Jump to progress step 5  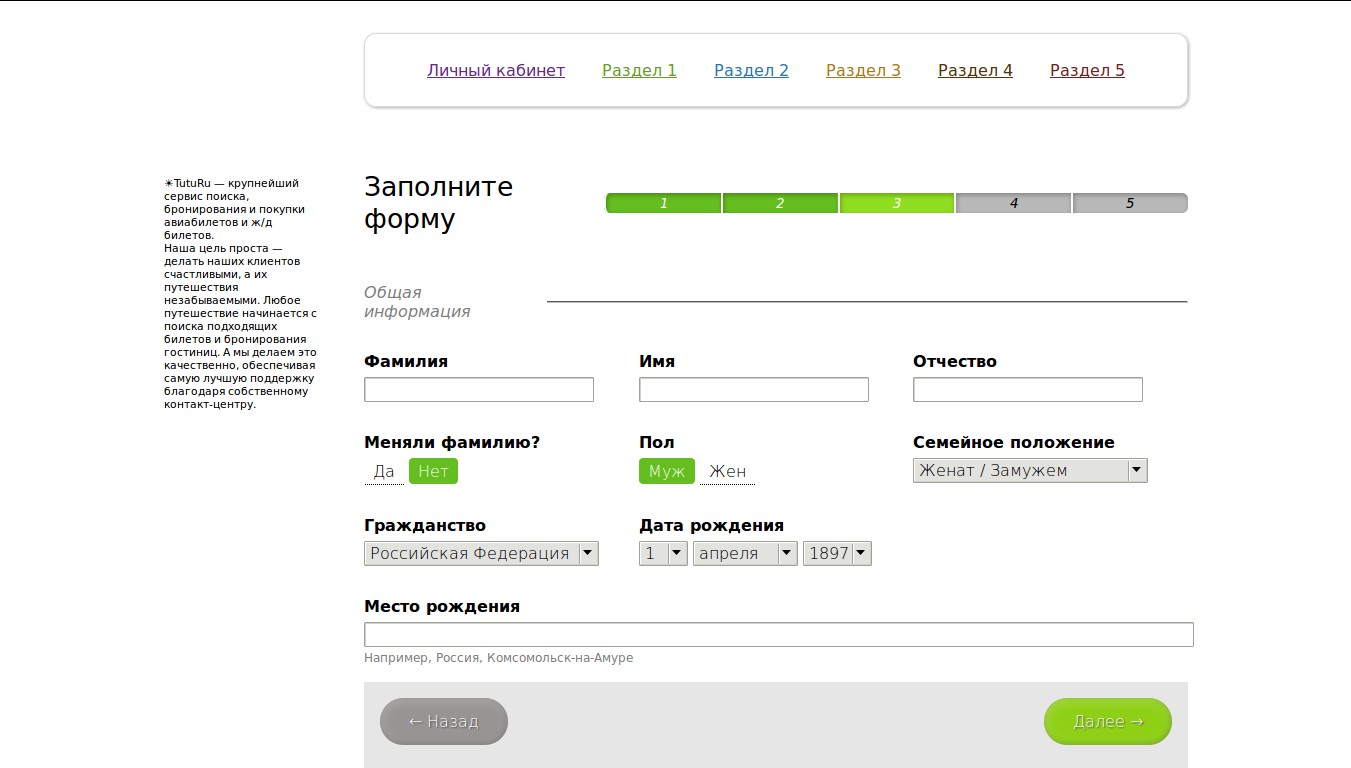[x=1130, y=203]
